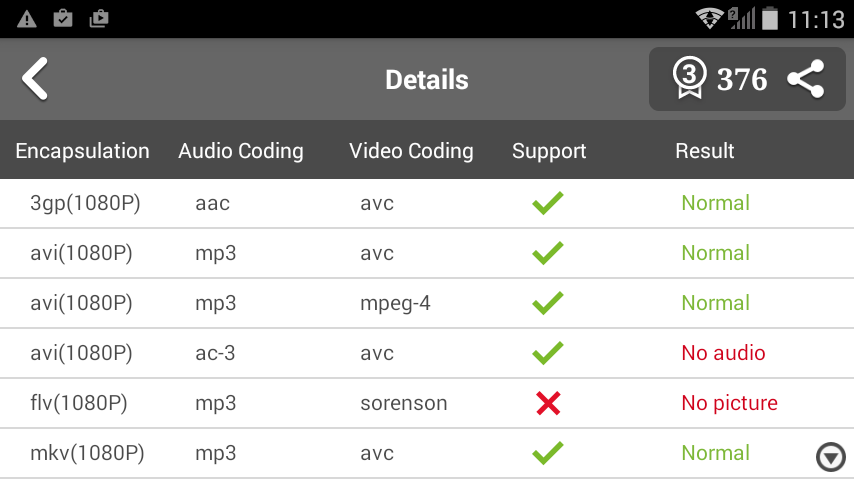The width and height of the screenshot is (854, 480).
Task: Select the mkv(1080P) row
Action: (x=427, y=453)
